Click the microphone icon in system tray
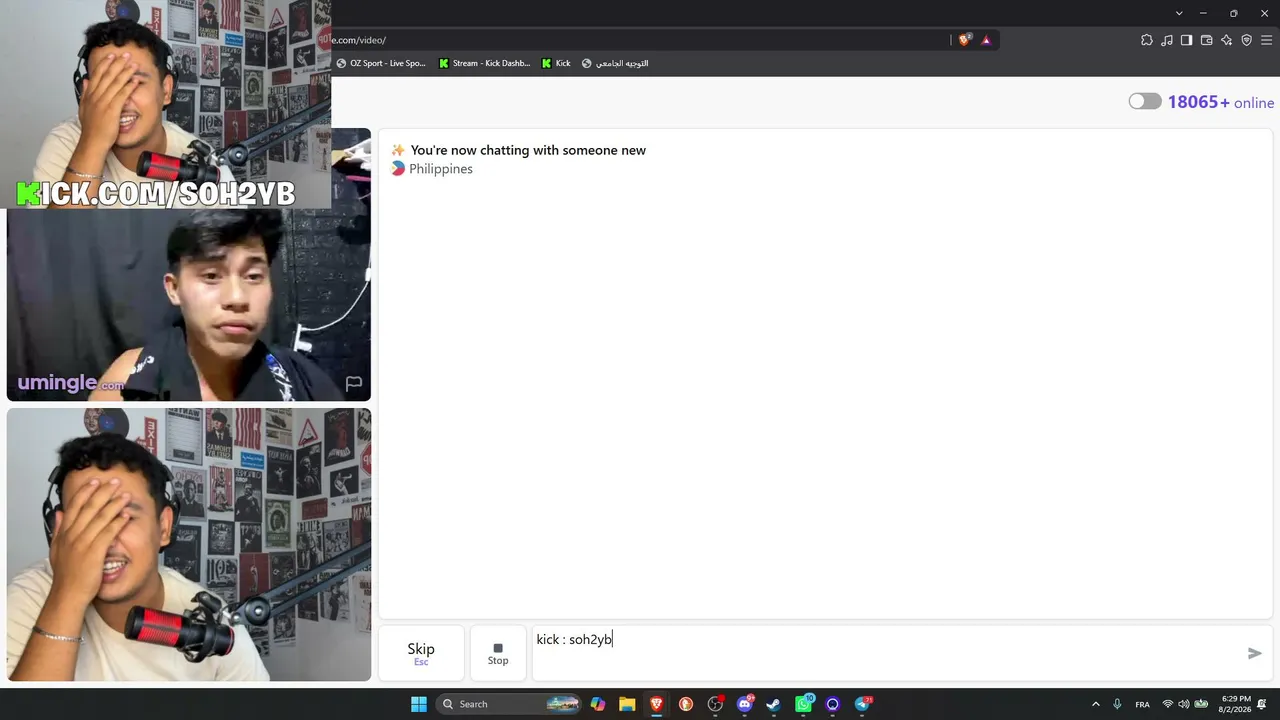The width and height of the screenshot is (1280, 720). pos(1117,704)
